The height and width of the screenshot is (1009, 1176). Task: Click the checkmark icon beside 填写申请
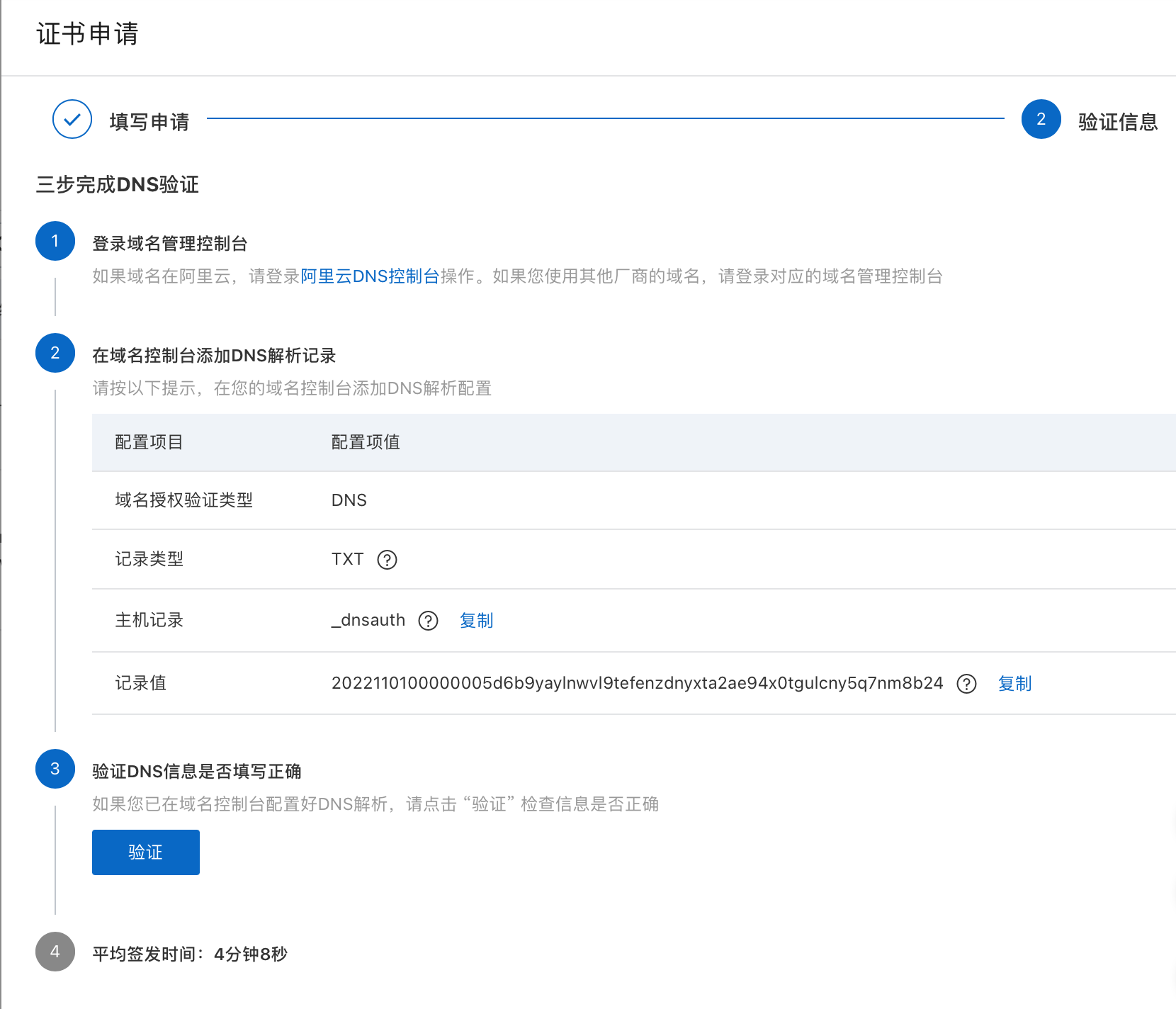72,119
